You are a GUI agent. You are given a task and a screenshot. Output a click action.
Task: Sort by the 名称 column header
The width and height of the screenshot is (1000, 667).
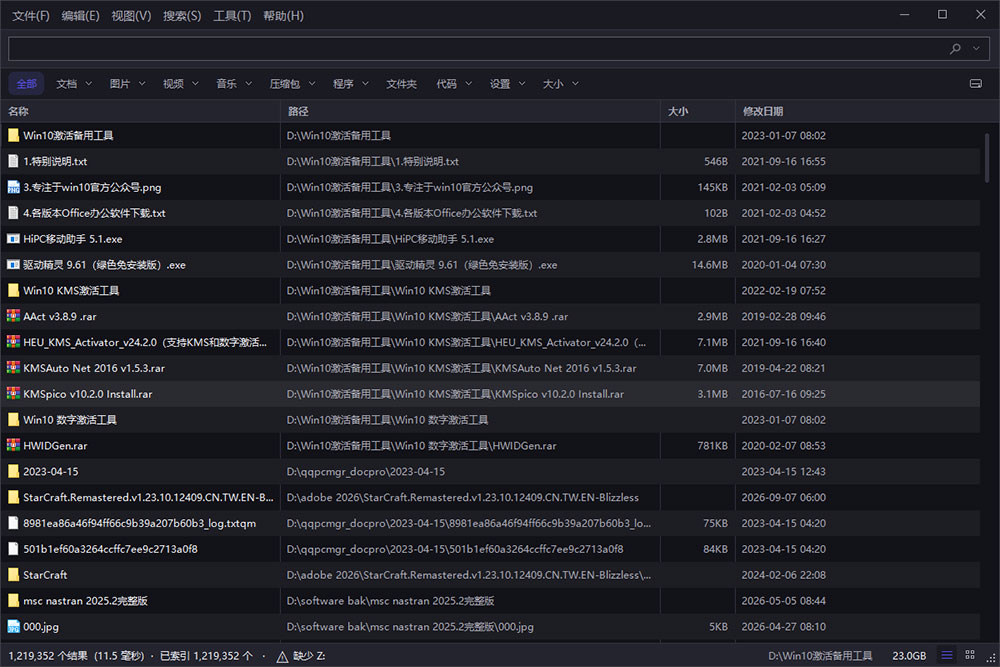pos(140,111)
